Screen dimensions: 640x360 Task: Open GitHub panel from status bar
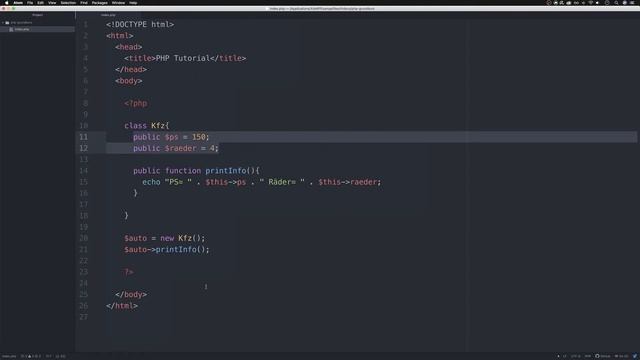pyautogui.click(x=602, y=356)
